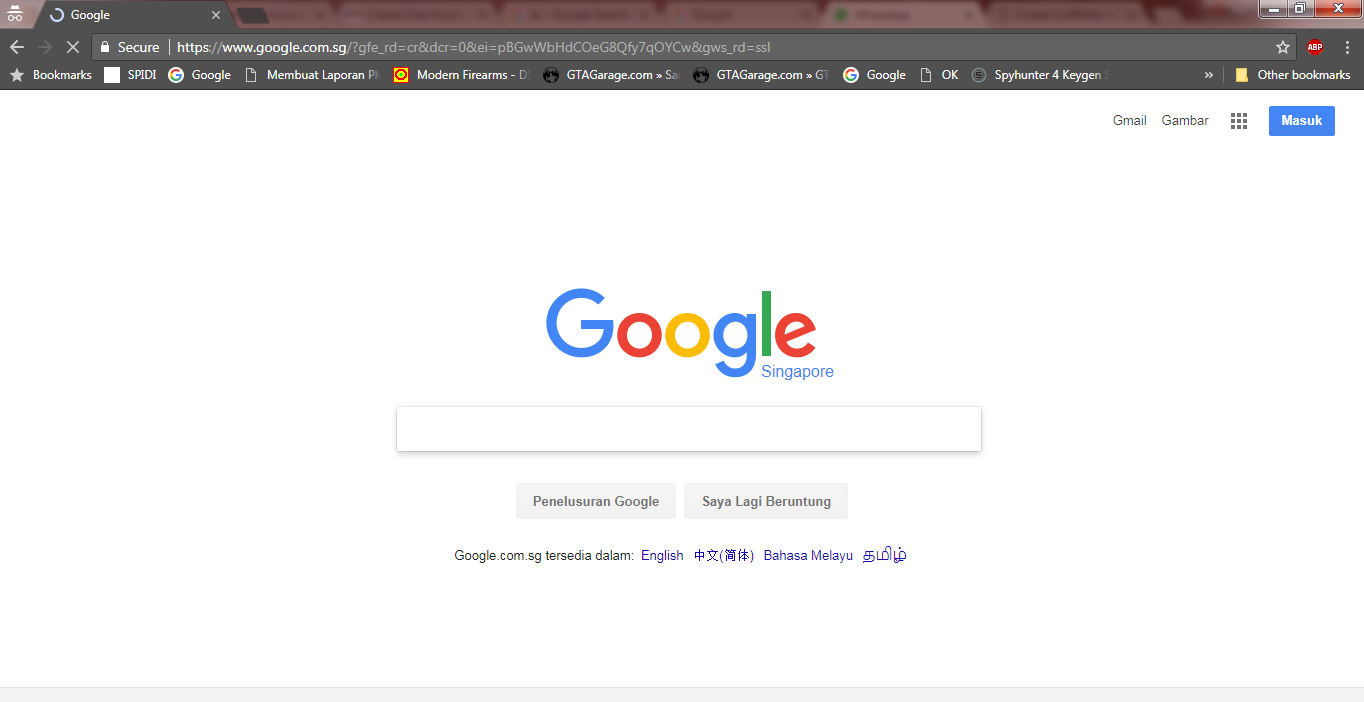Switch Google language to English
Screen dimensions: 1364x702
tap(662, 556)
